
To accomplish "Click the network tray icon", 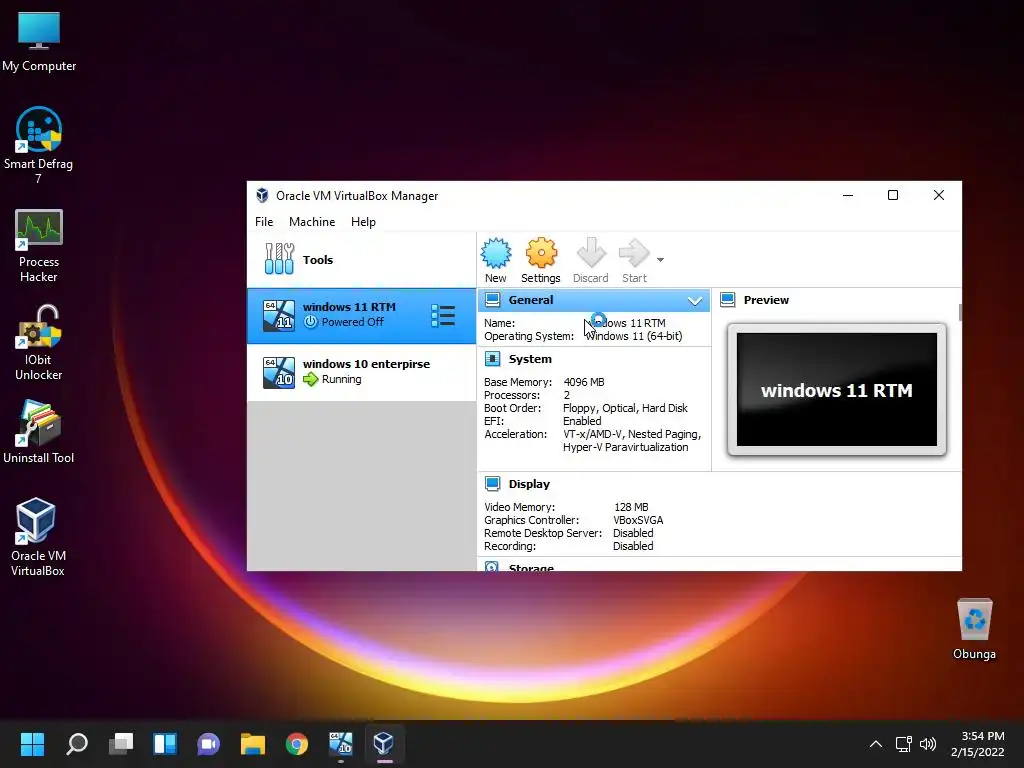I will (x=903, y=744).
